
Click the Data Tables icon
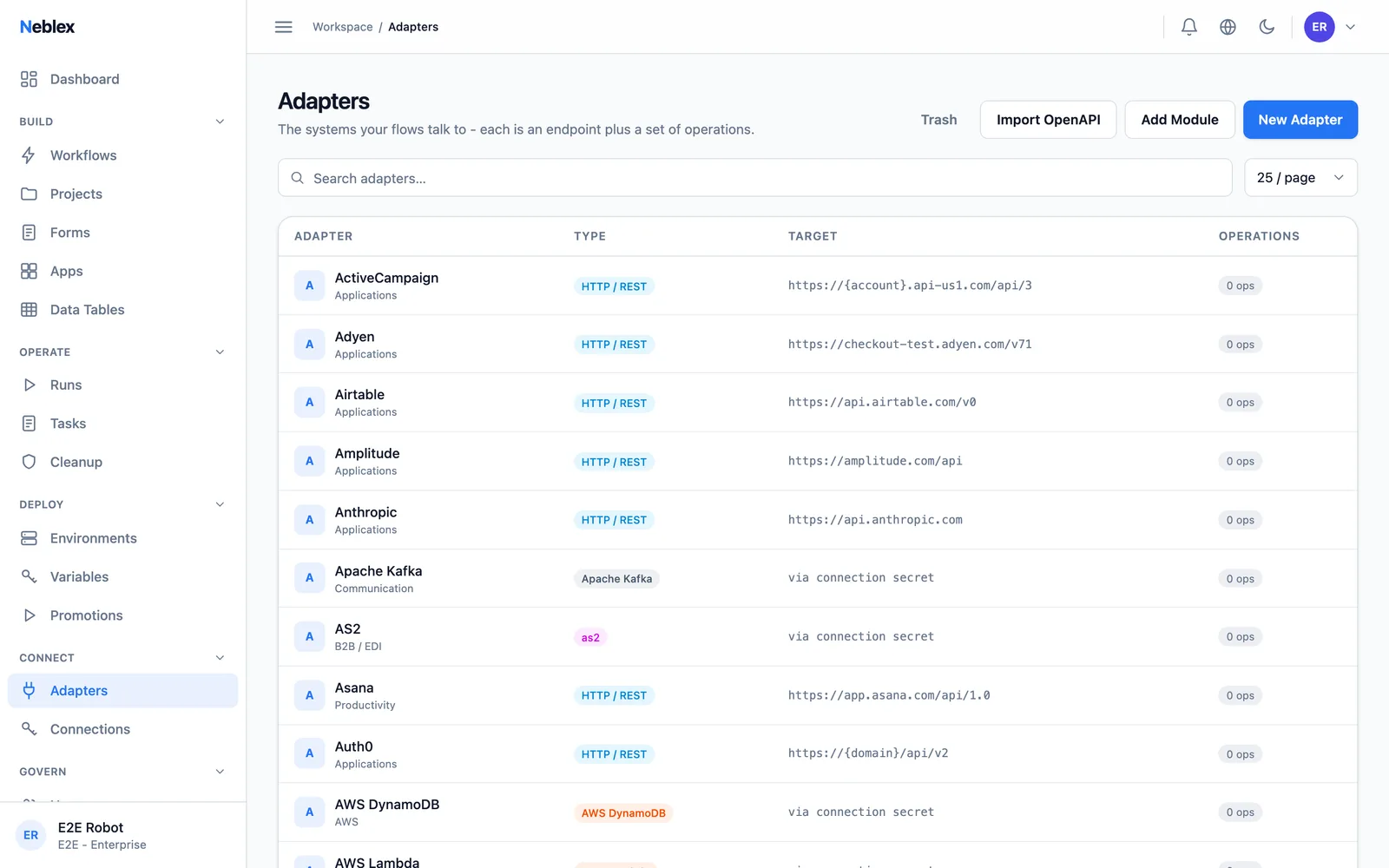point(29,310)
